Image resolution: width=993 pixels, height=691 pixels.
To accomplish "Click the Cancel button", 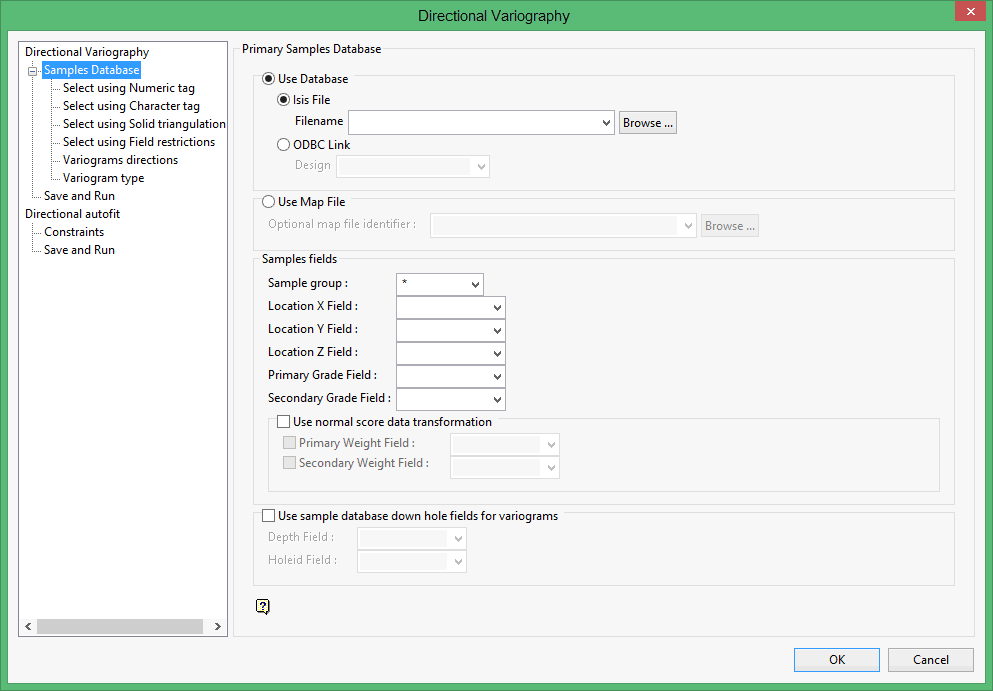I will click(x=931, y=660).
